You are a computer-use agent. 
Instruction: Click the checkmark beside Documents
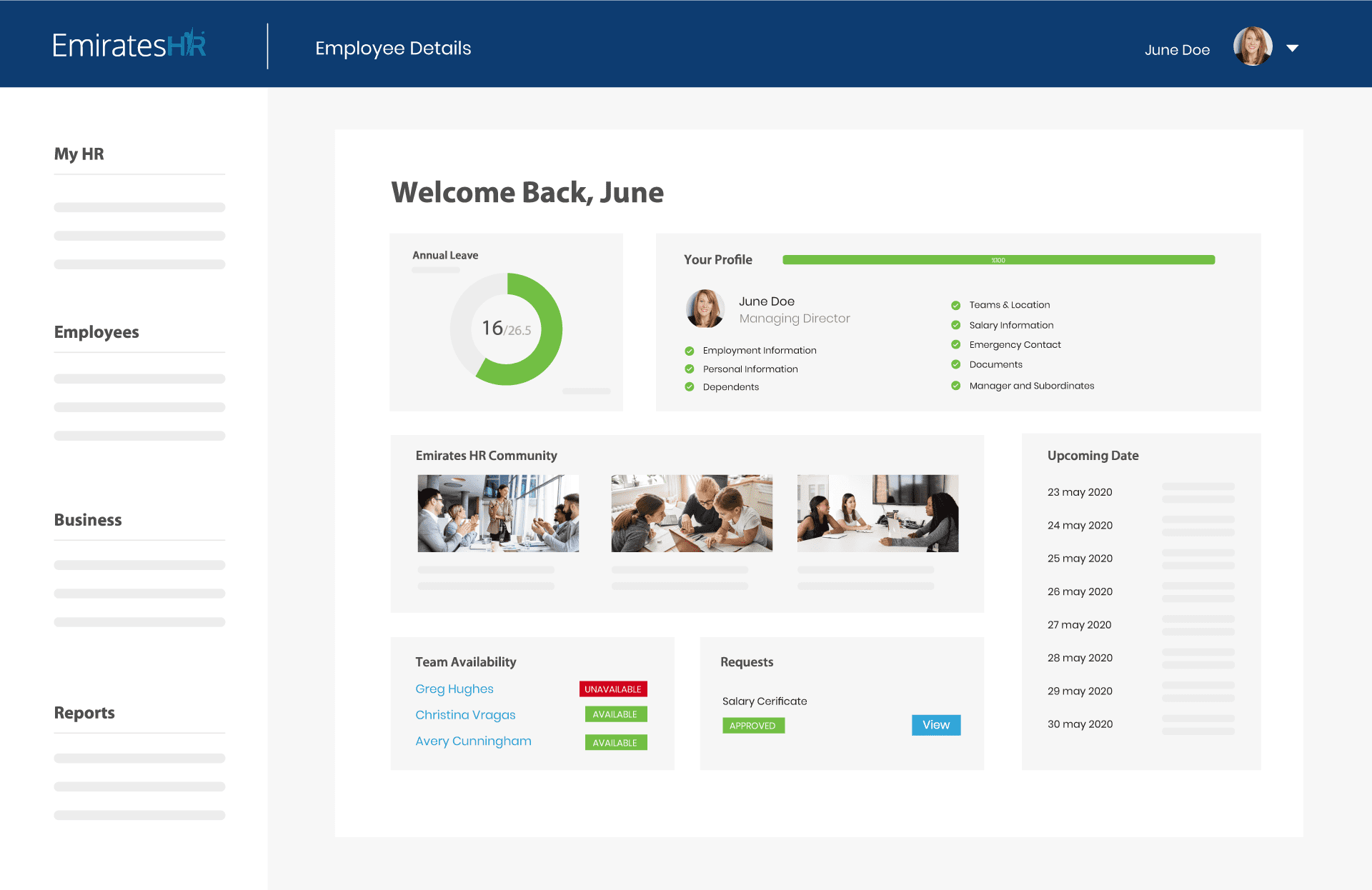pos(955,364)
